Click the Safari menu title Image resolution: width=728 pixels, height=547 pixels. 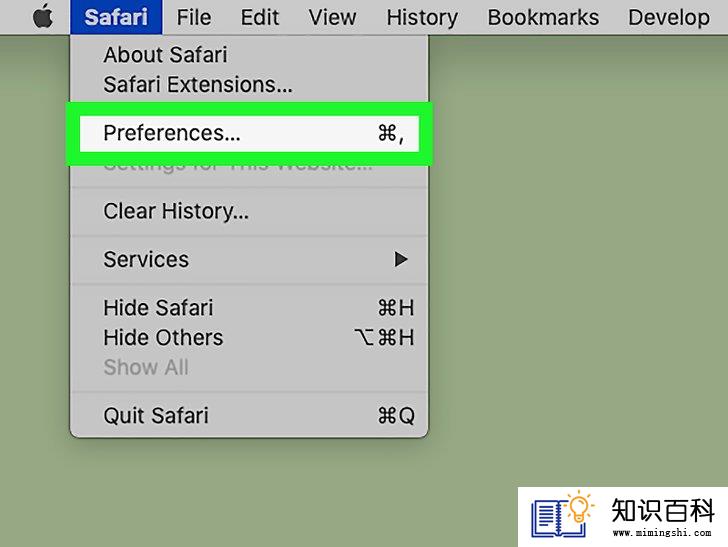pos(116,17)
